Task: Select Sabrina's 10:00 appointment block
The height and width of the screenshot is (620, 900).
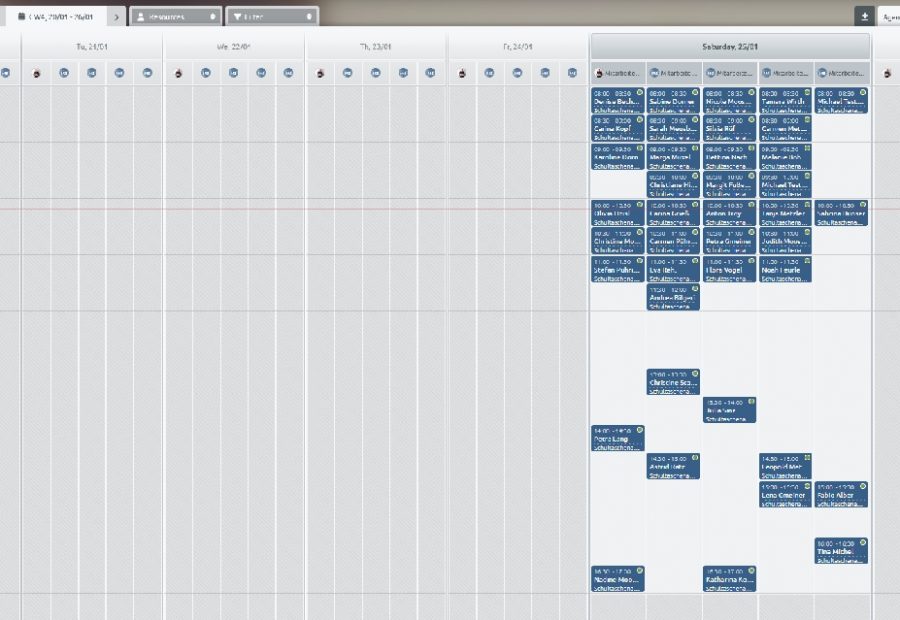Action: click(x=840, y=213)
